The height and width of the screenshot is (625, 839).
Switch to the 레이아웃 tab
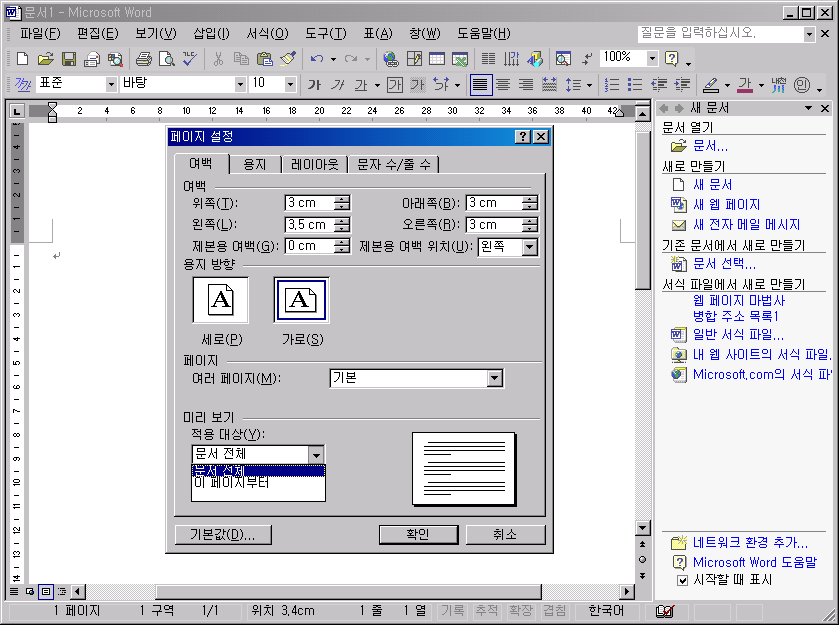315,164
